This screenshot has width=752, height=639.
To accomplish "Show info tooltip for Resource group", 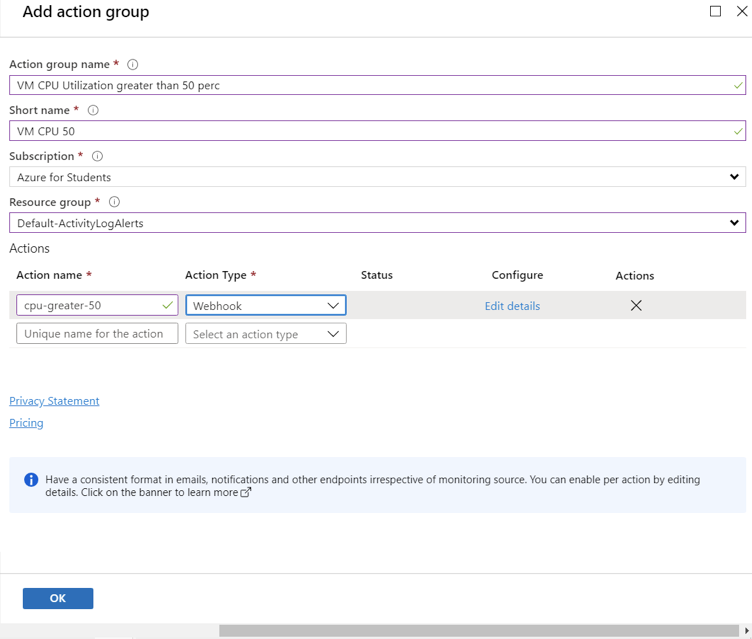I will click(x=114, y=202).
